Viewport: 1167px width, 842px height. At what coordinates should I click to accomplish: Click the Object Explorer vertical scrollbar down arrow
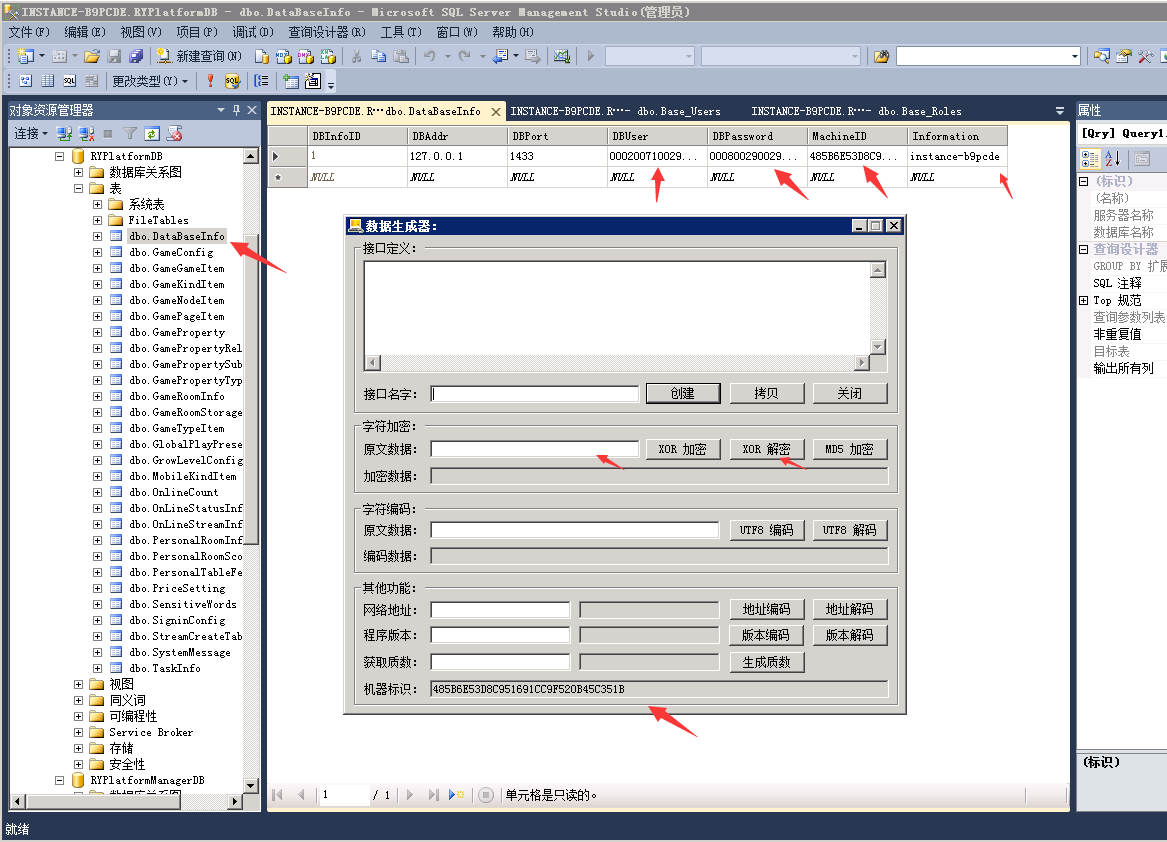tap(250, 785)
